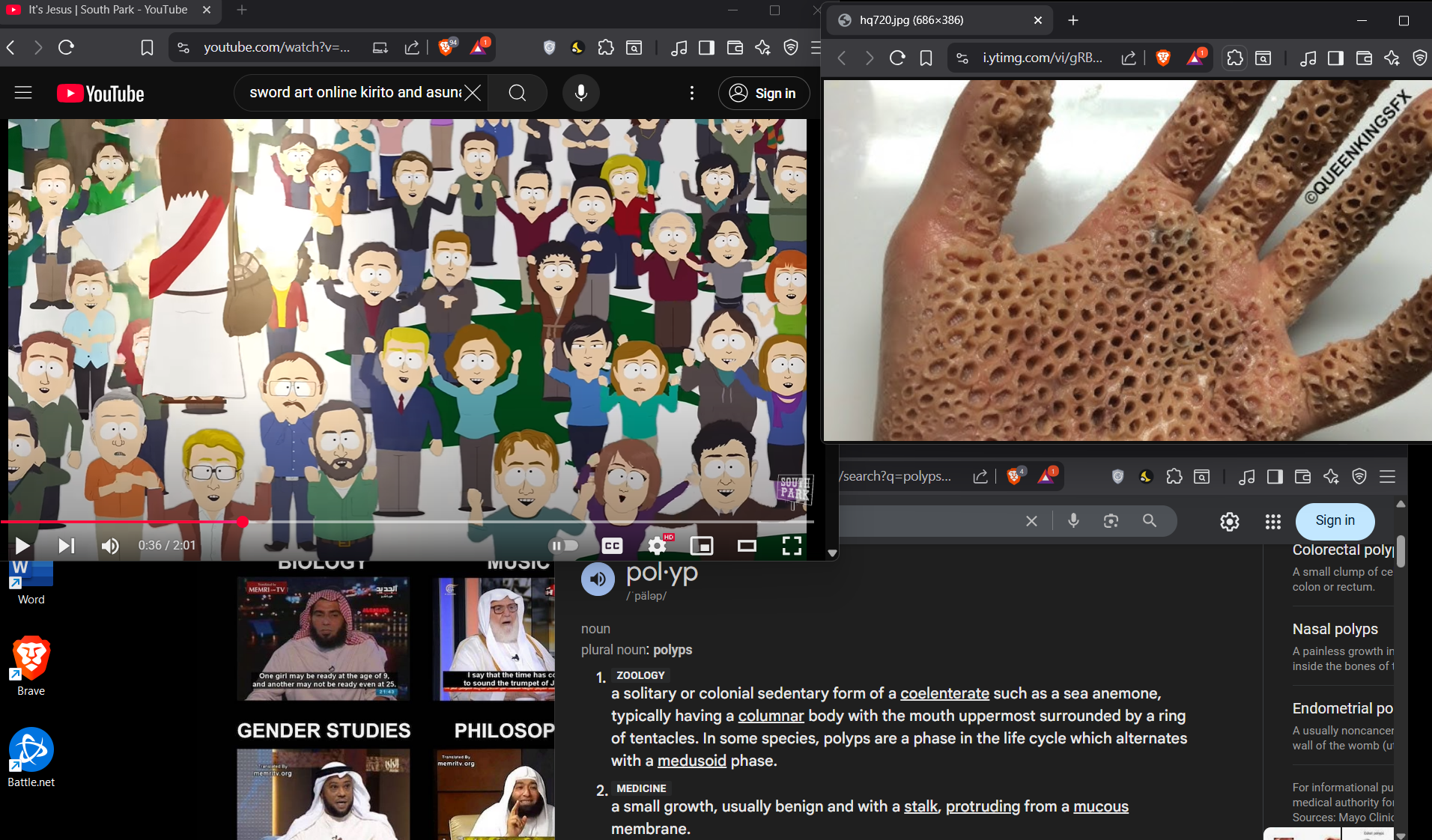
Task: Play the South Park video
Action: [x=22, y=546]
